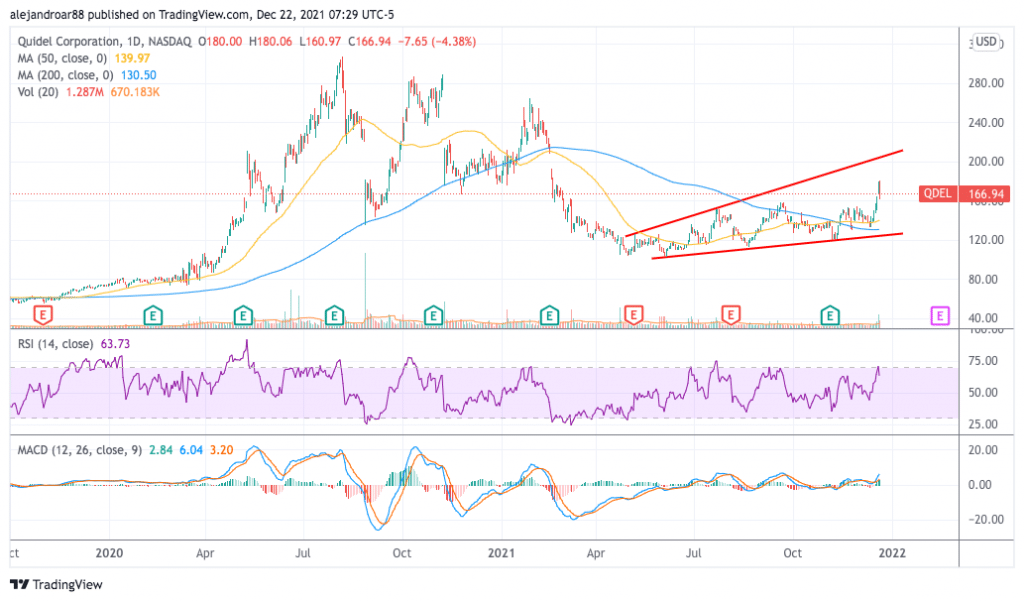
Task: Click the 139.97 MA 50 value
Action: click(x=132, y=58)
